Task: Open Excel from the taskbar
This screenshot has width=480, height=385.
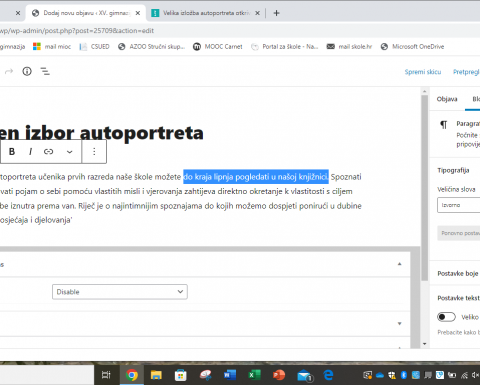Action: [254, 375]
